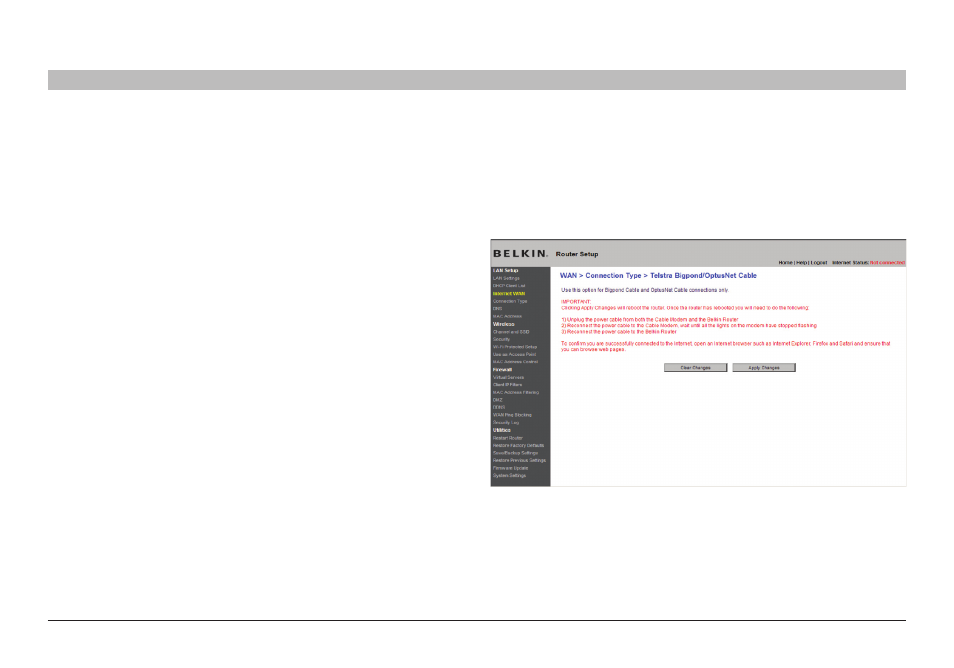Open Wi-Fi Protected Setup page
954x668 pixels.
point(515,347)
